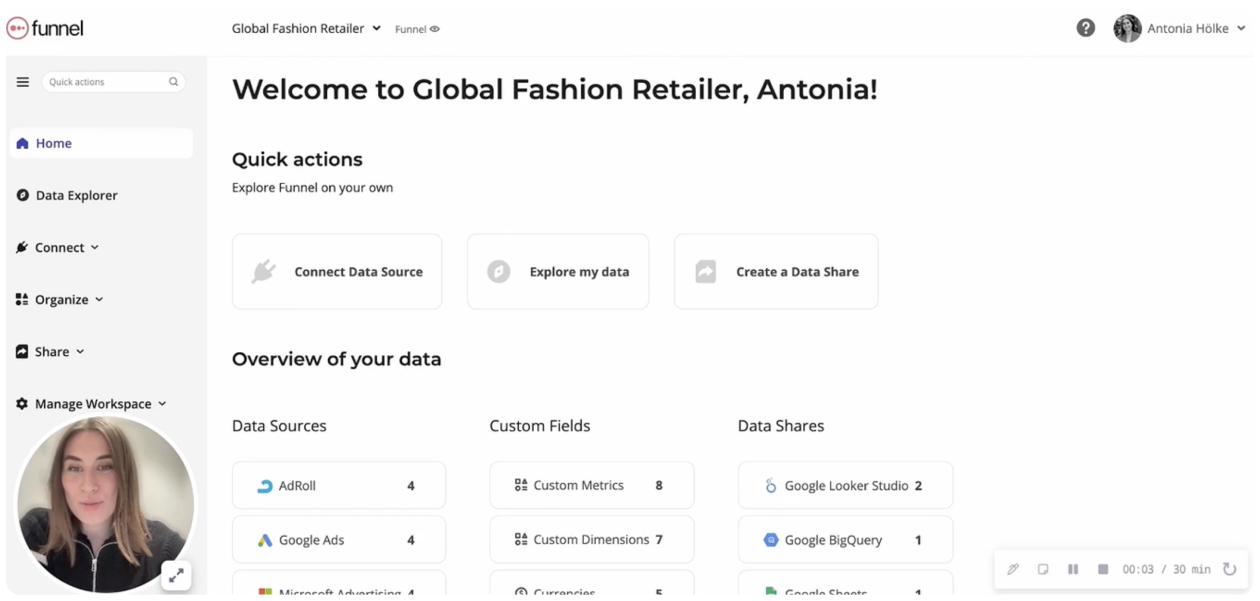
Task: Open the Antonia Hölke account menu
Action: click(1180, 28)
